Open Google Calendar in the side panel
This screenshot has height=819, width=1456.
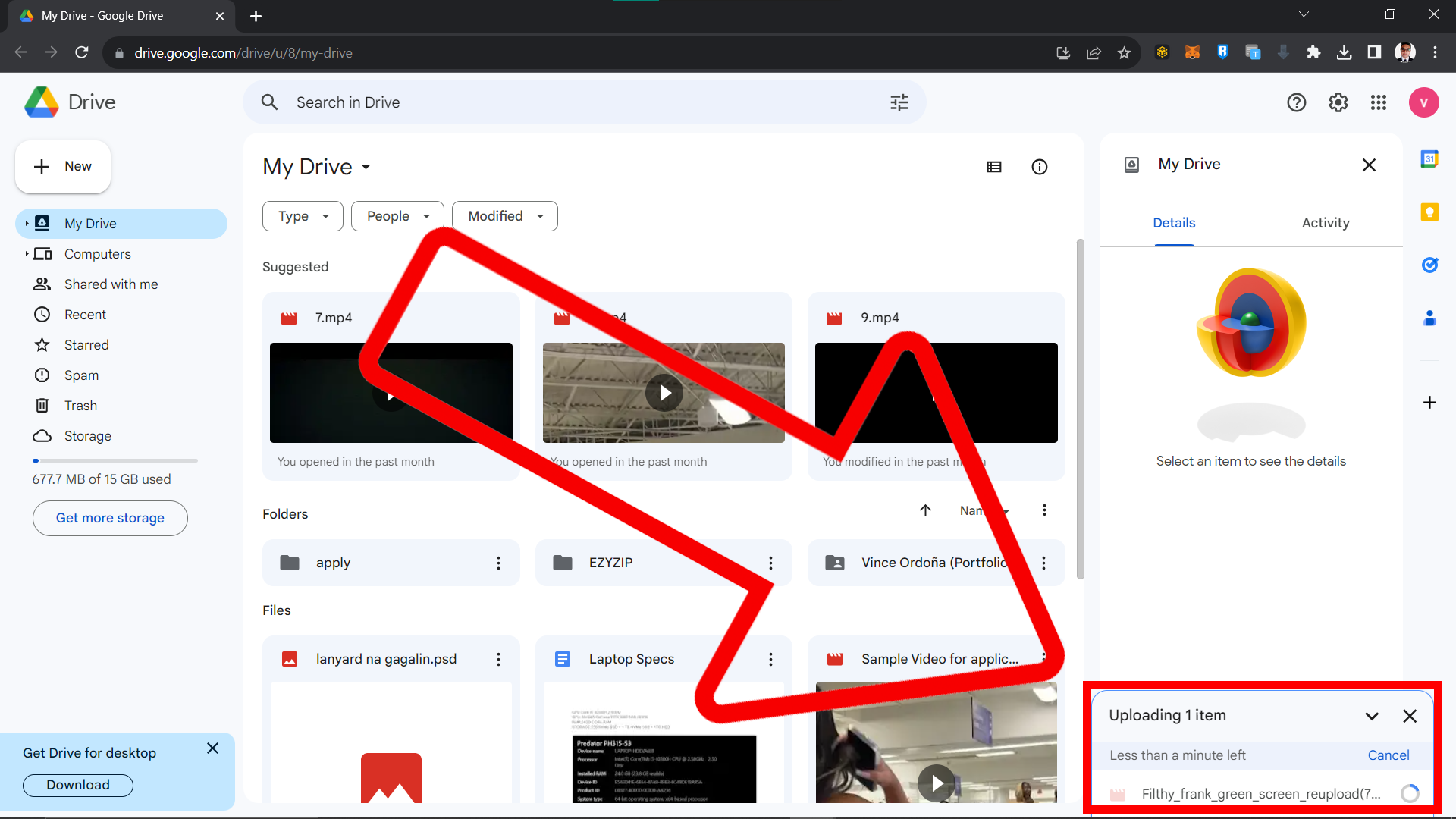coord(1430,158)
